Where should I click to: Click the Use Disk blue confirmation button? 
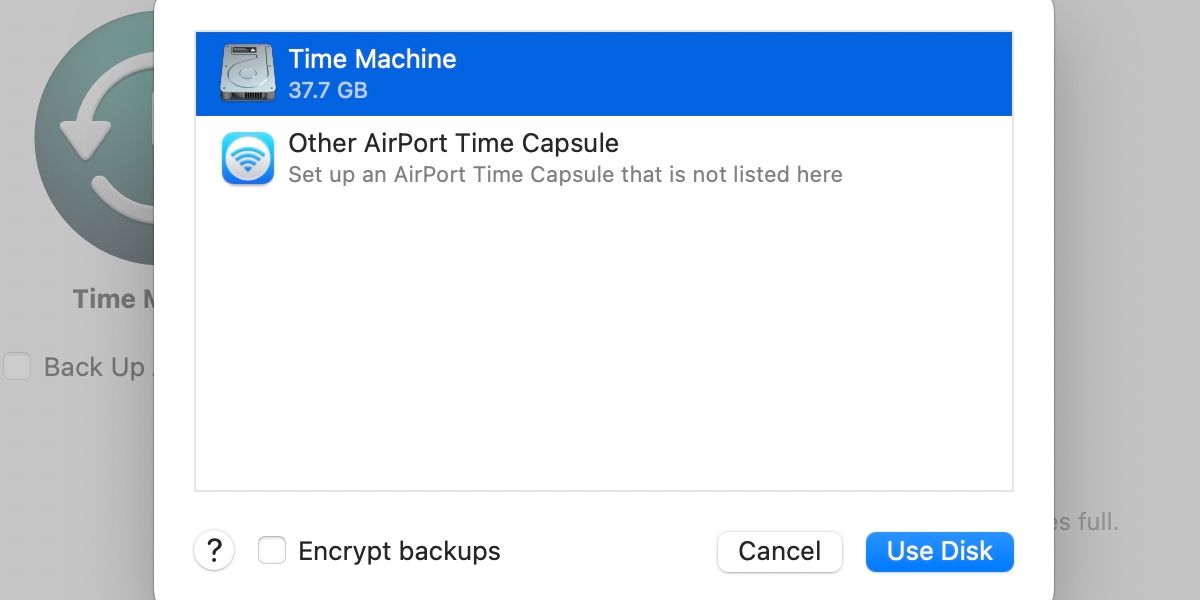[938, 551]
